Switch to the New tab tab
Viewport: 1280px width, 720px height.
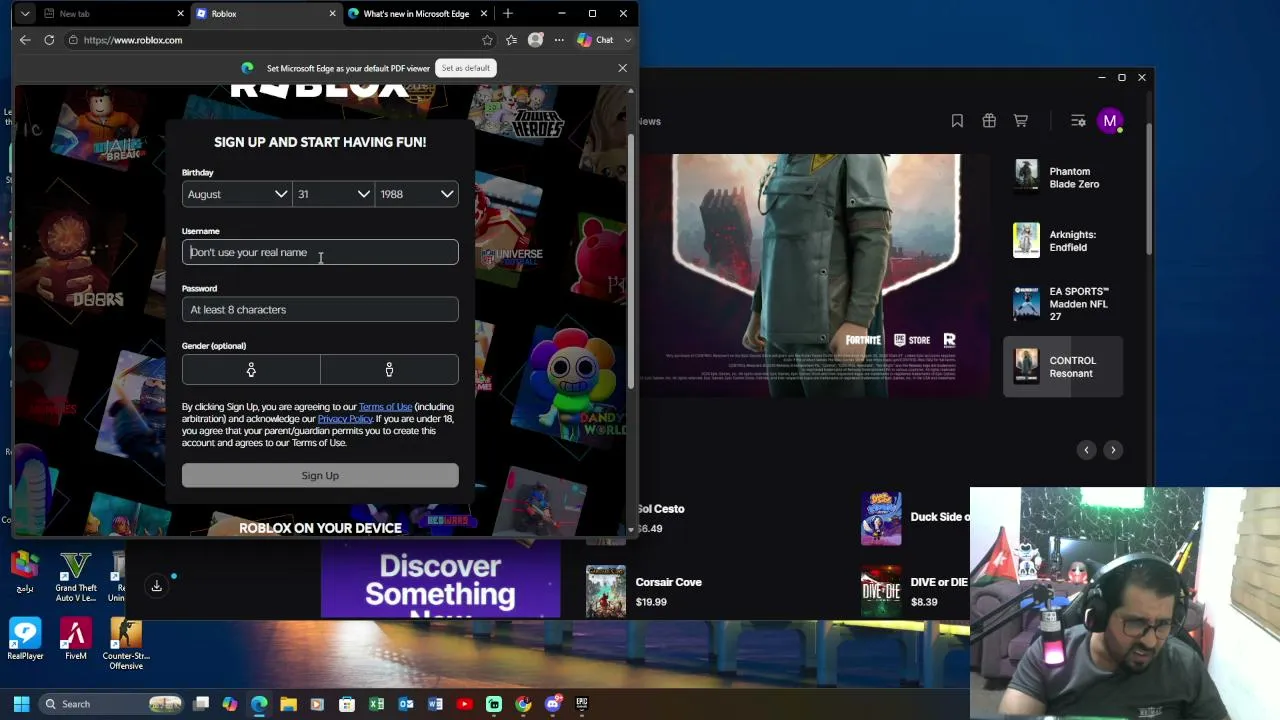coord(113,14)
